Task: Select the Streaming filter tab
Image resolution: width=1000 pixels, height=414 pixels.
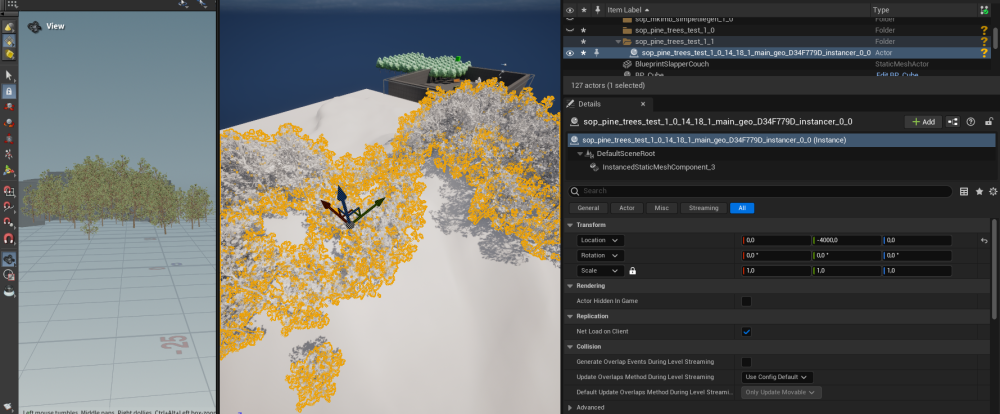Action: coord(703,208)
